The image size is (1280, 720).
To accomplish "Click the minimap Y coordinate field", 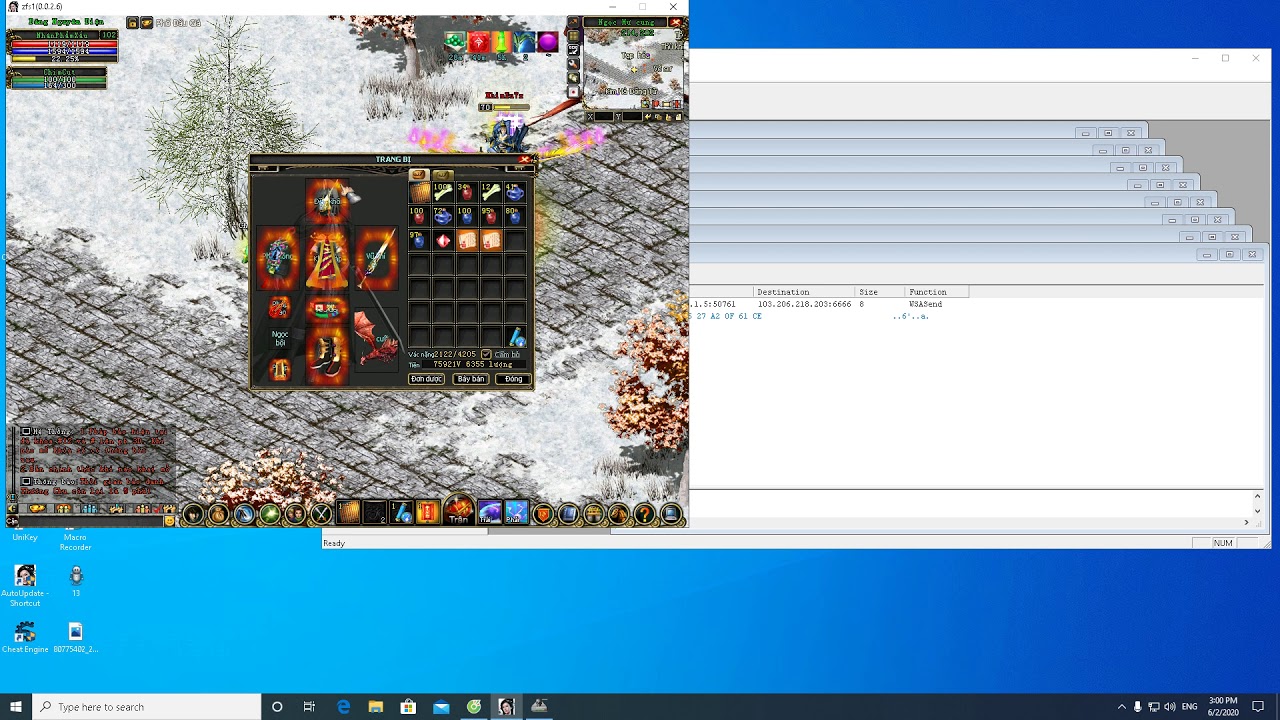I will tap(632, 117).
